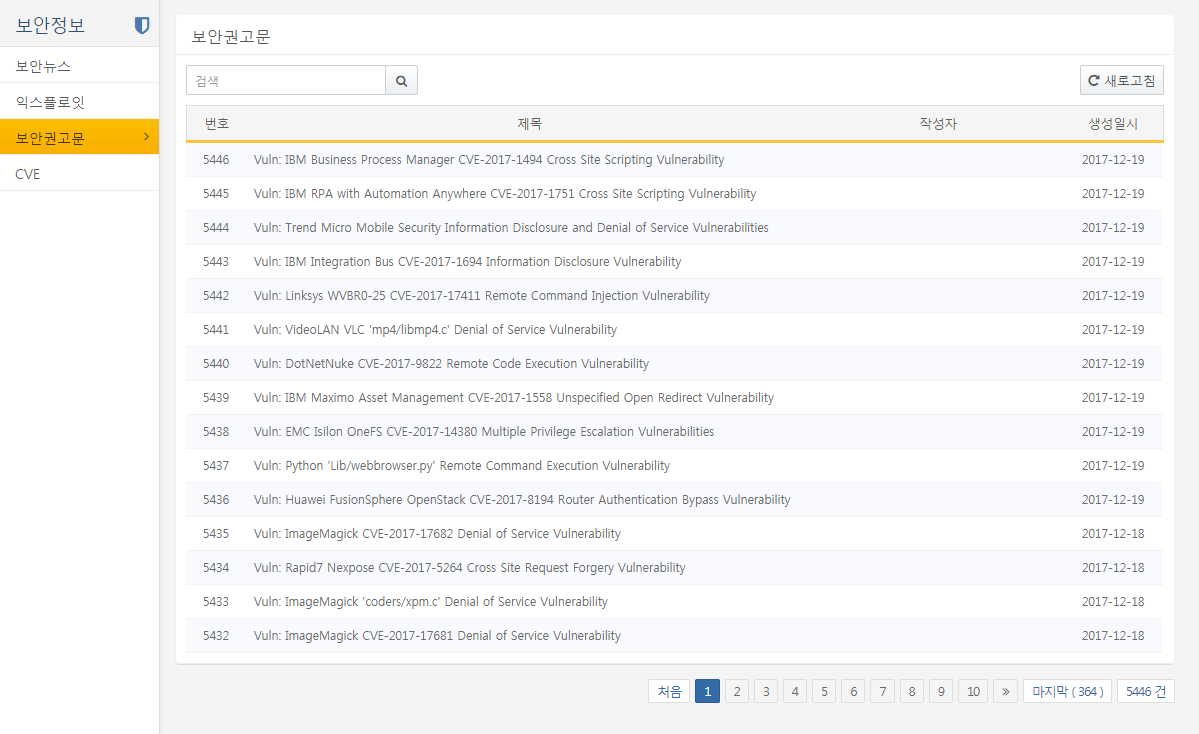
Task: Click the 5446 건 total count
Action: [1145, 691]
